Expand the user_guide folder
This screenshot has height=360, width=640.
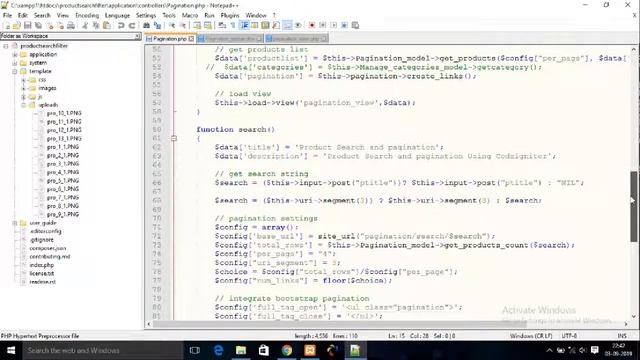pyautogui.click(x=15, y=223)
